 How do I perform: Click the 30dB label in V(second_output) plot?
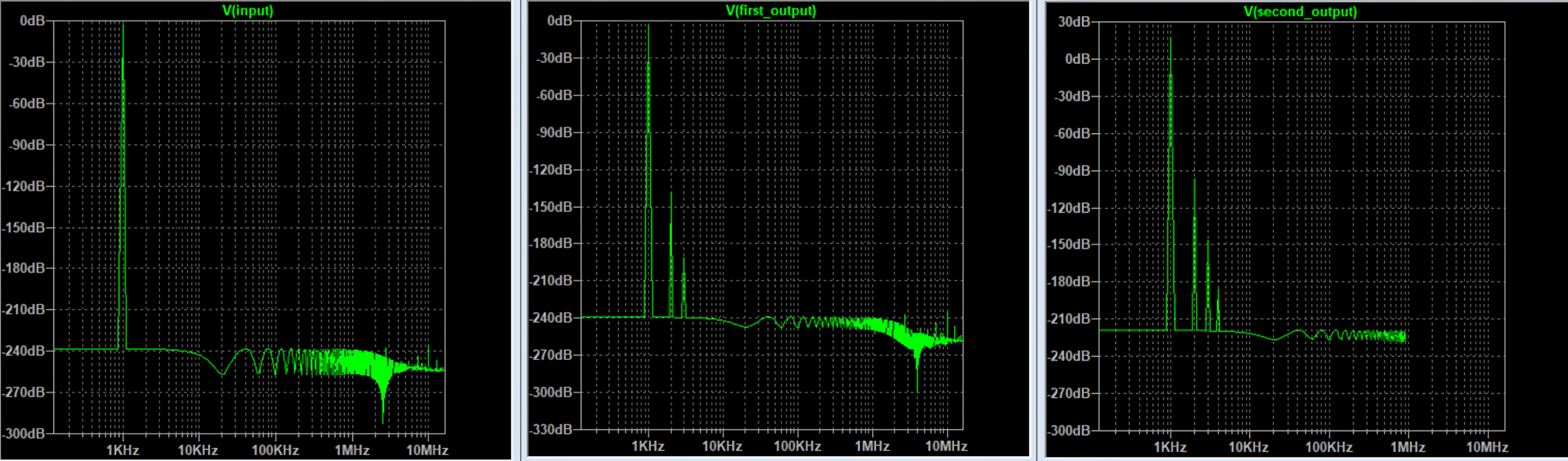tap(1074, 22)
